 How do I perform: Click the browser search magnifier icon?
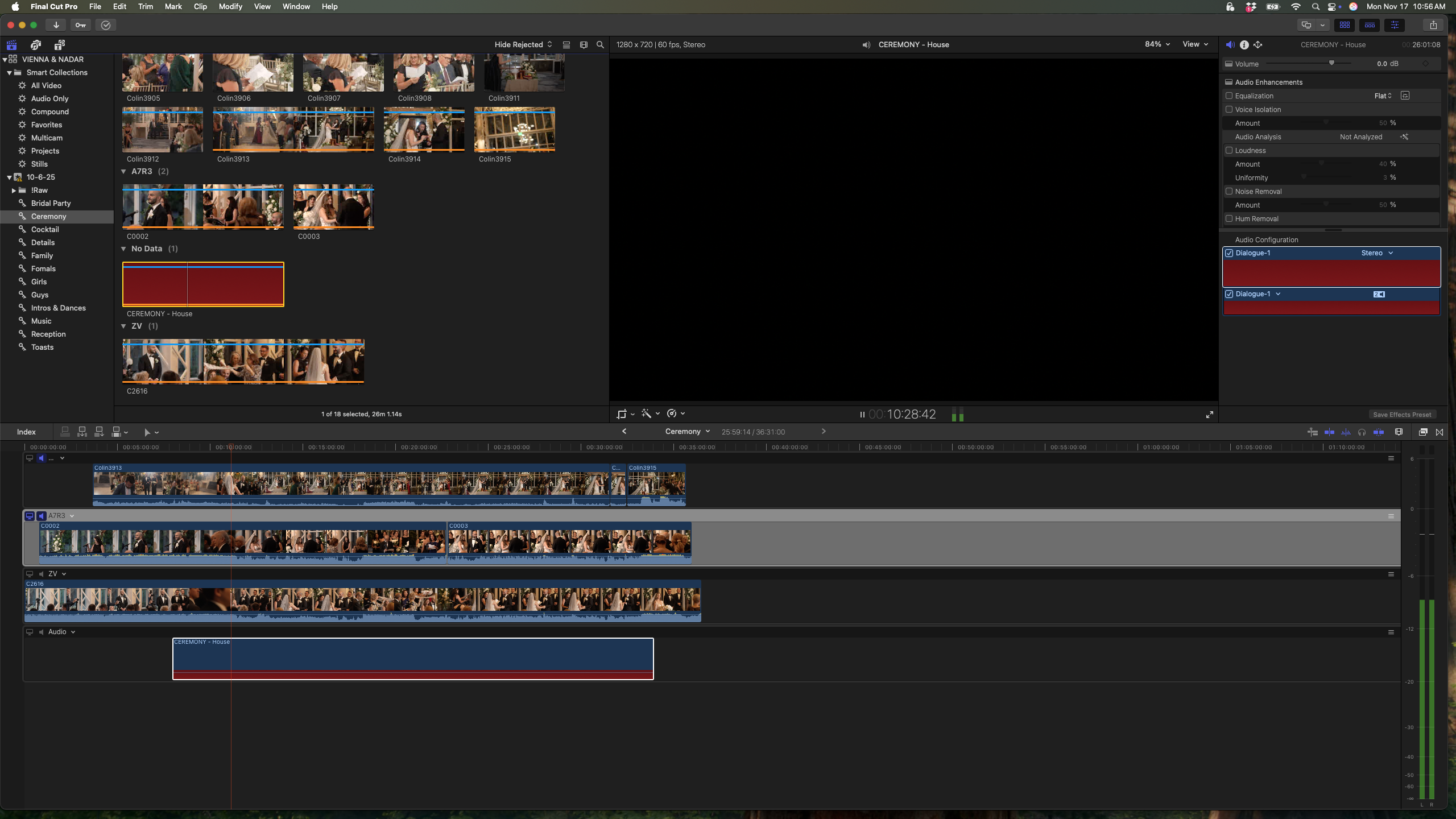point(600,45)
